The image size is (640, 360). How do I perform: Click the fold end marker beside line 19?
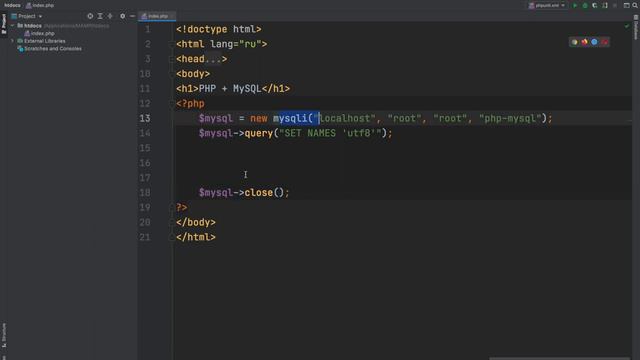point(171,207)
